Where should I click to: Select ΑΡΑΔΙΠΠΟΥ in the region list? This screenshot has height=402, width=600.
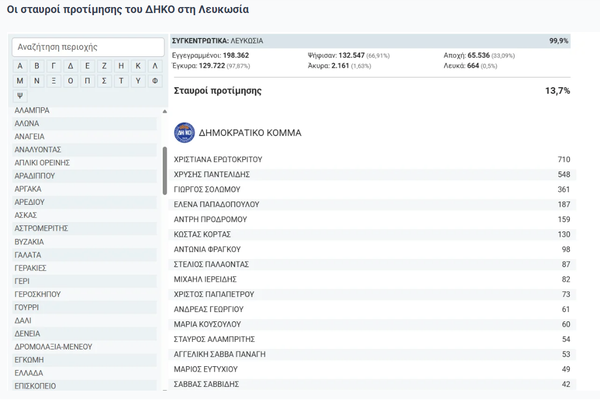(85, 176)
